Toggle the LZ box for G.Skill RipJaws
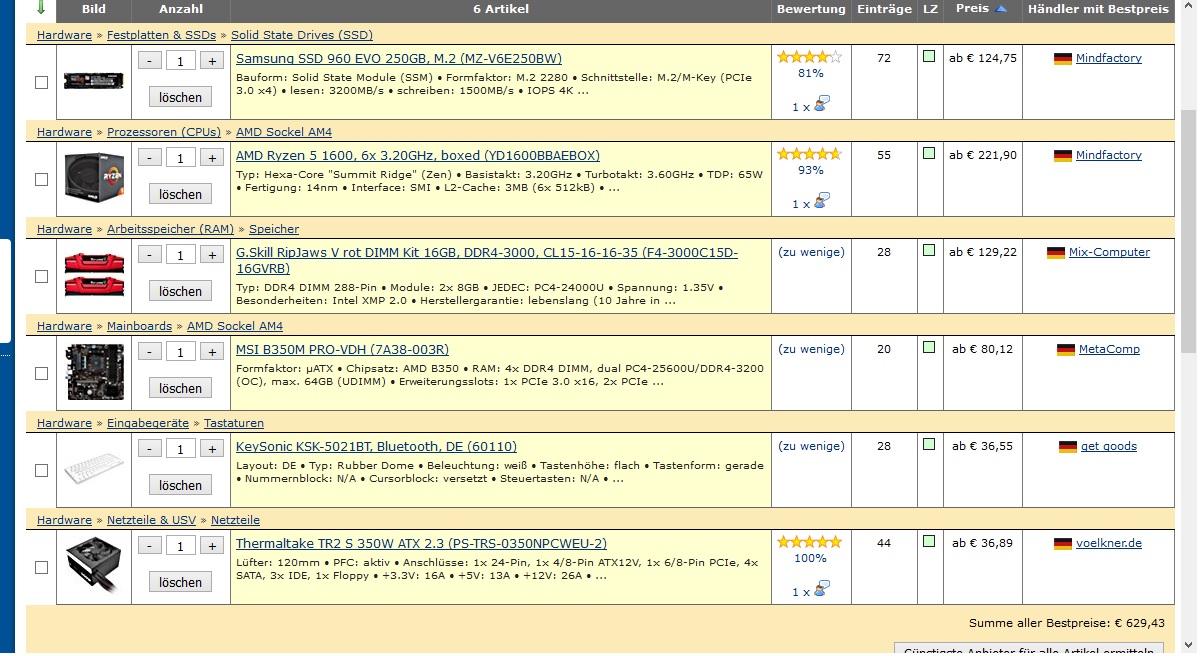 (929, 250)
